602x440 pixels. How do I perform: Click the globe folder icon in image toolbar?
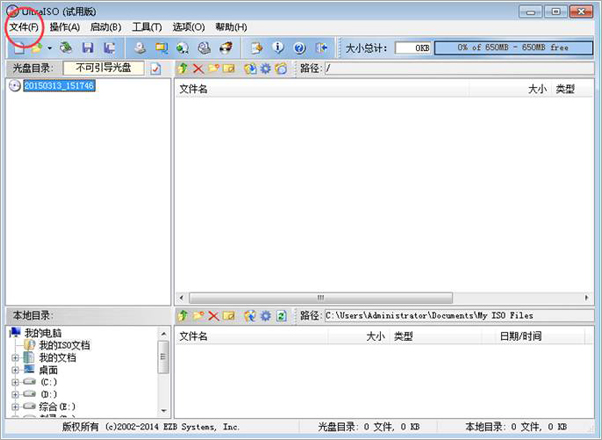coord(250,69)
